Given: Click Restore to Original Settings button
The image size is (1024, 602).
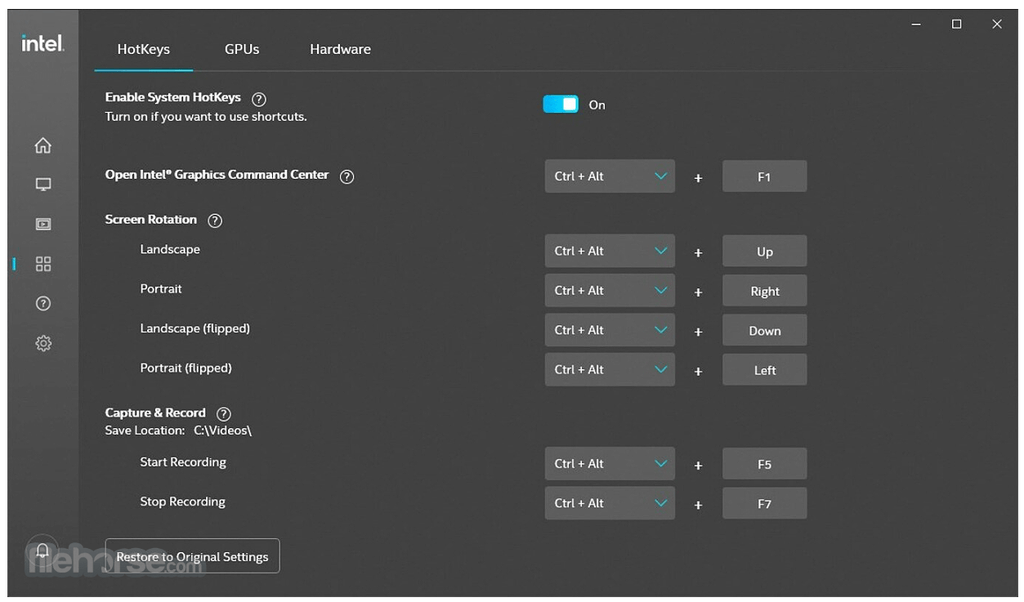Looking at the screenshot, I should coord(192,557).
